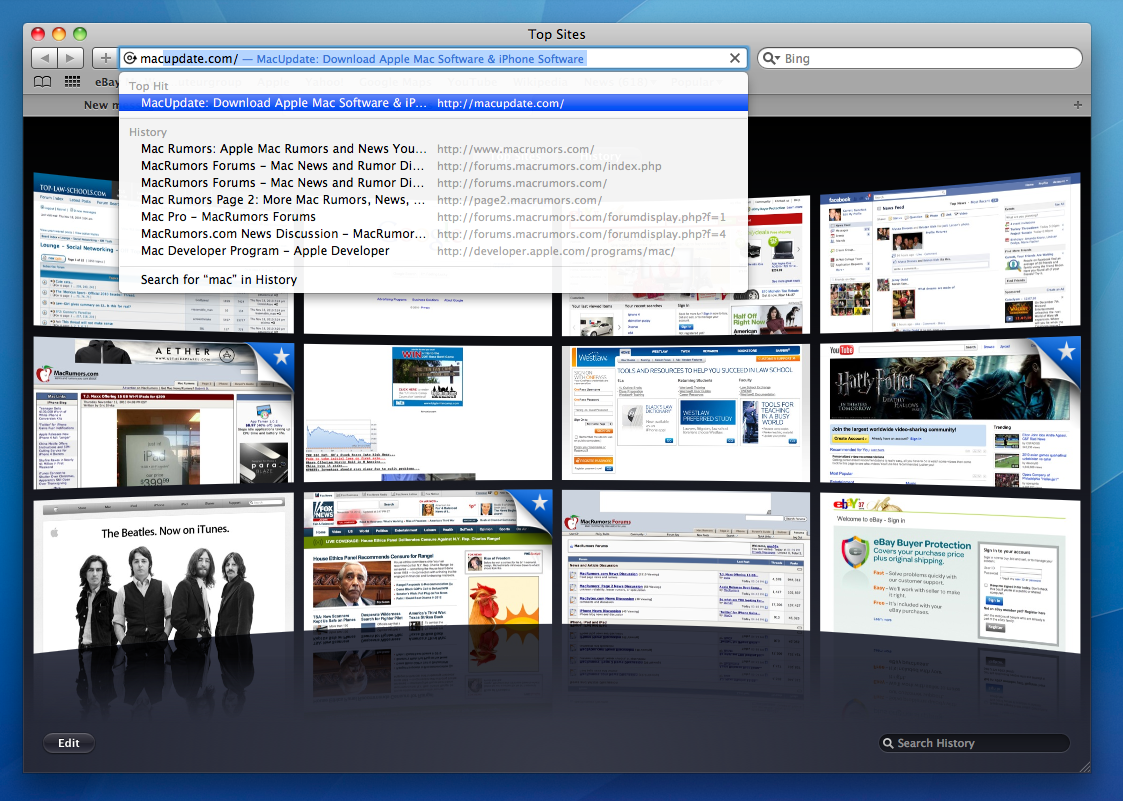This screenshot has height=801, width=1123.
Task: Choose Mac Rumors Page 2 history entry
Action: [433, 200]
